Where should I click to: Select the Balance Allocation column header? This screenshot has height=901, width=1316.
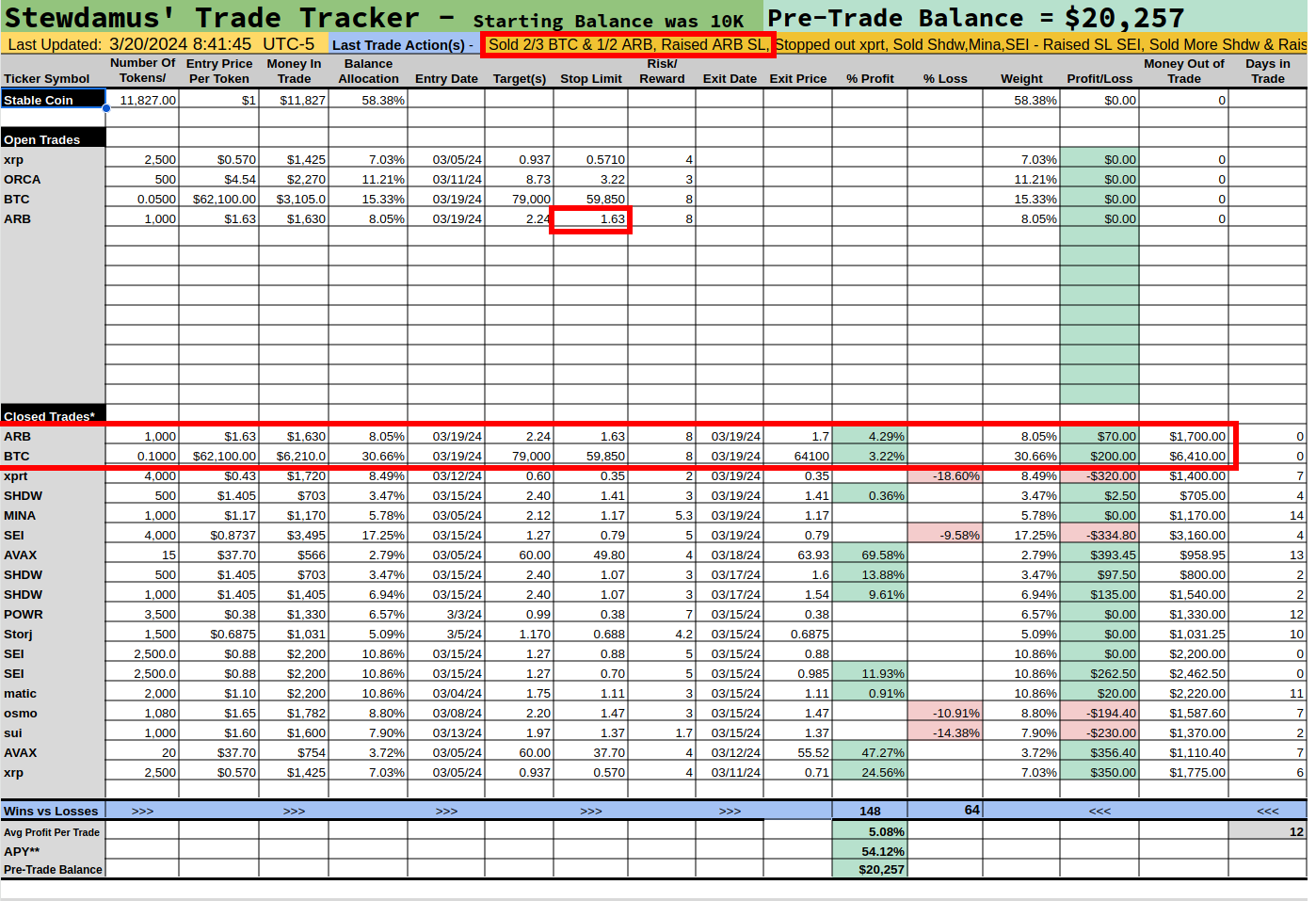[368, 72]
